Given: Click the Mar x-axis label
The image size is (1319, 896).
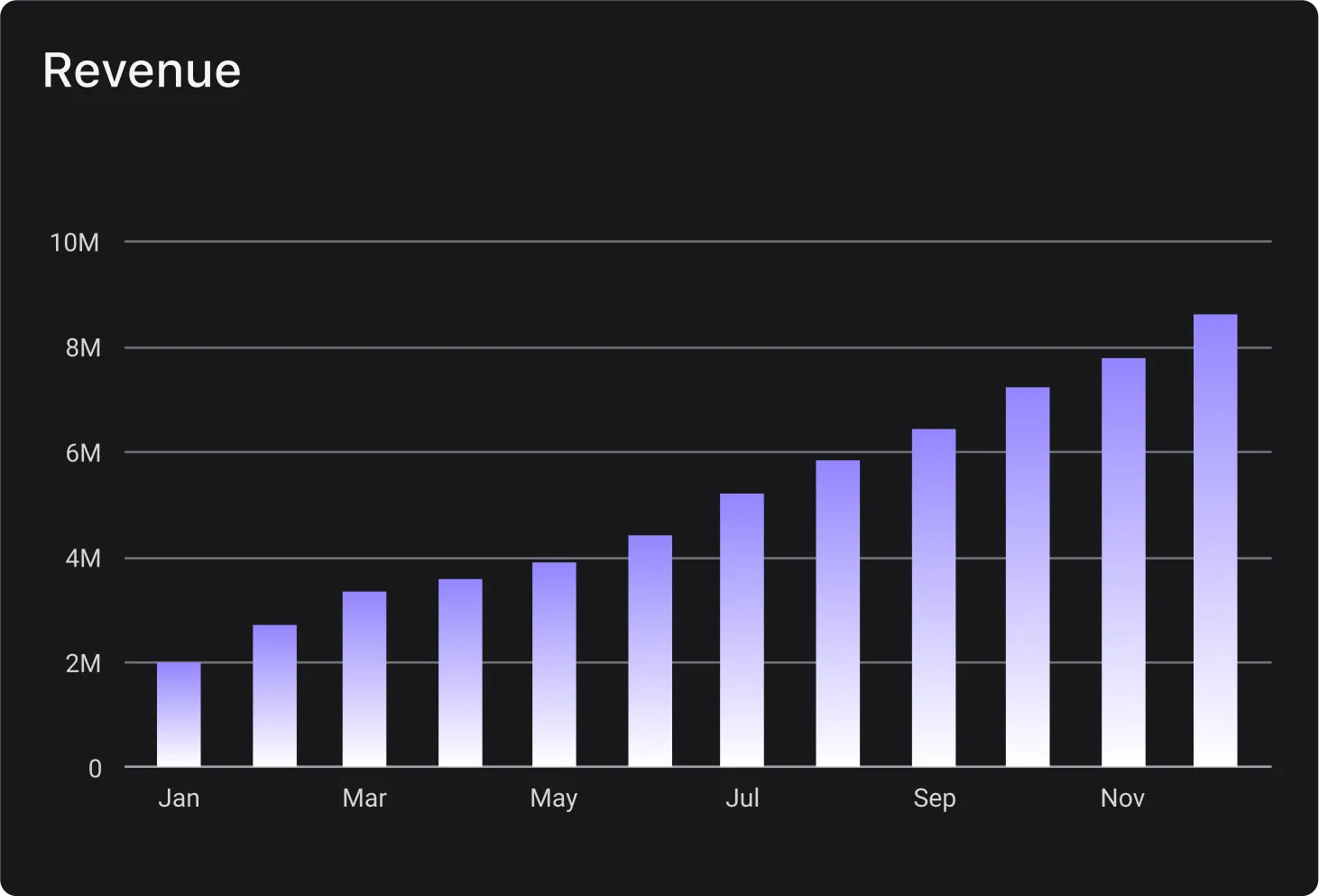Looking at the screenshot, I should coord(364,799).
